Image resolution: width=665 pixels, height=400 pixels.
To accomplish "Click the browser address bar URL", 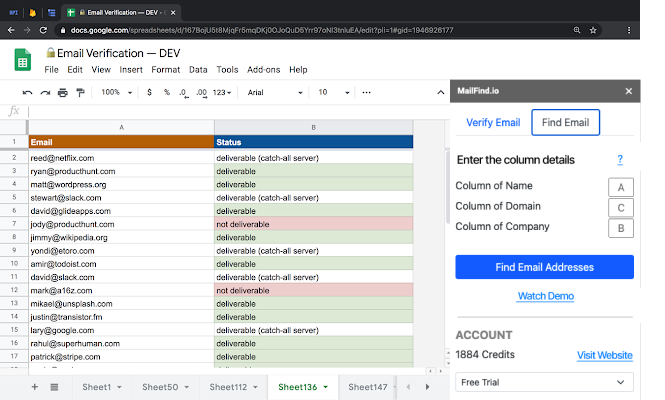I will pos(262,30).
